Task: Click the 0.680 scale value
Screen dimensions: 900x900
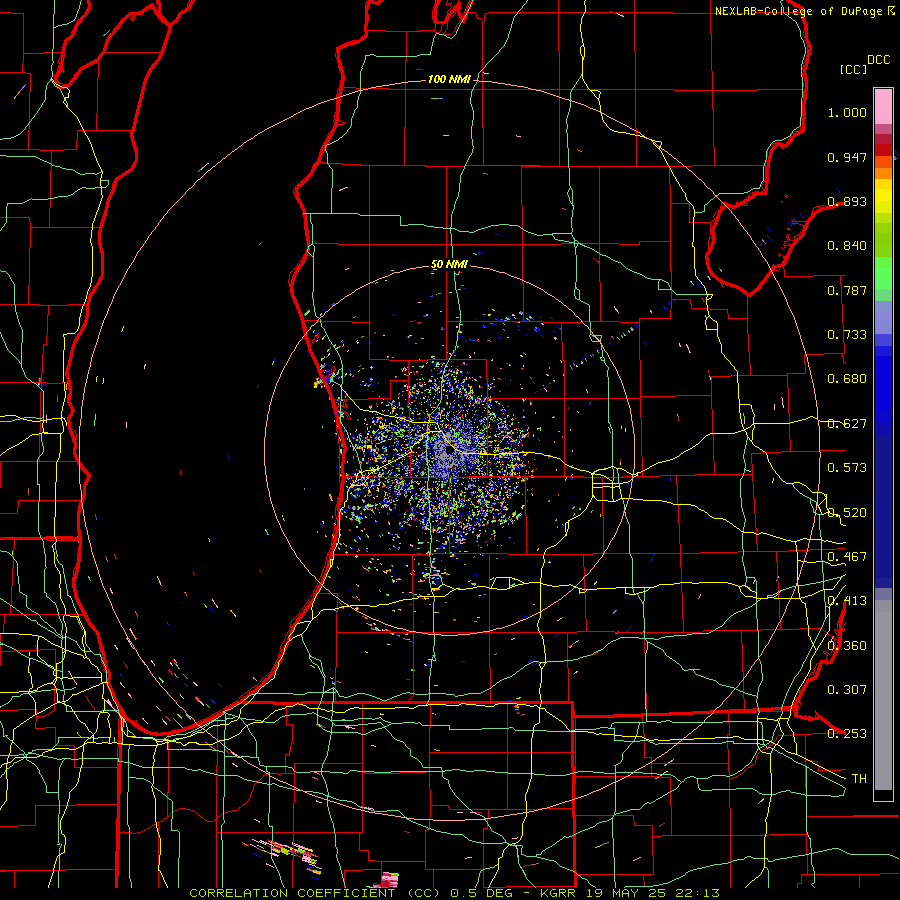Action: point(847,379)
